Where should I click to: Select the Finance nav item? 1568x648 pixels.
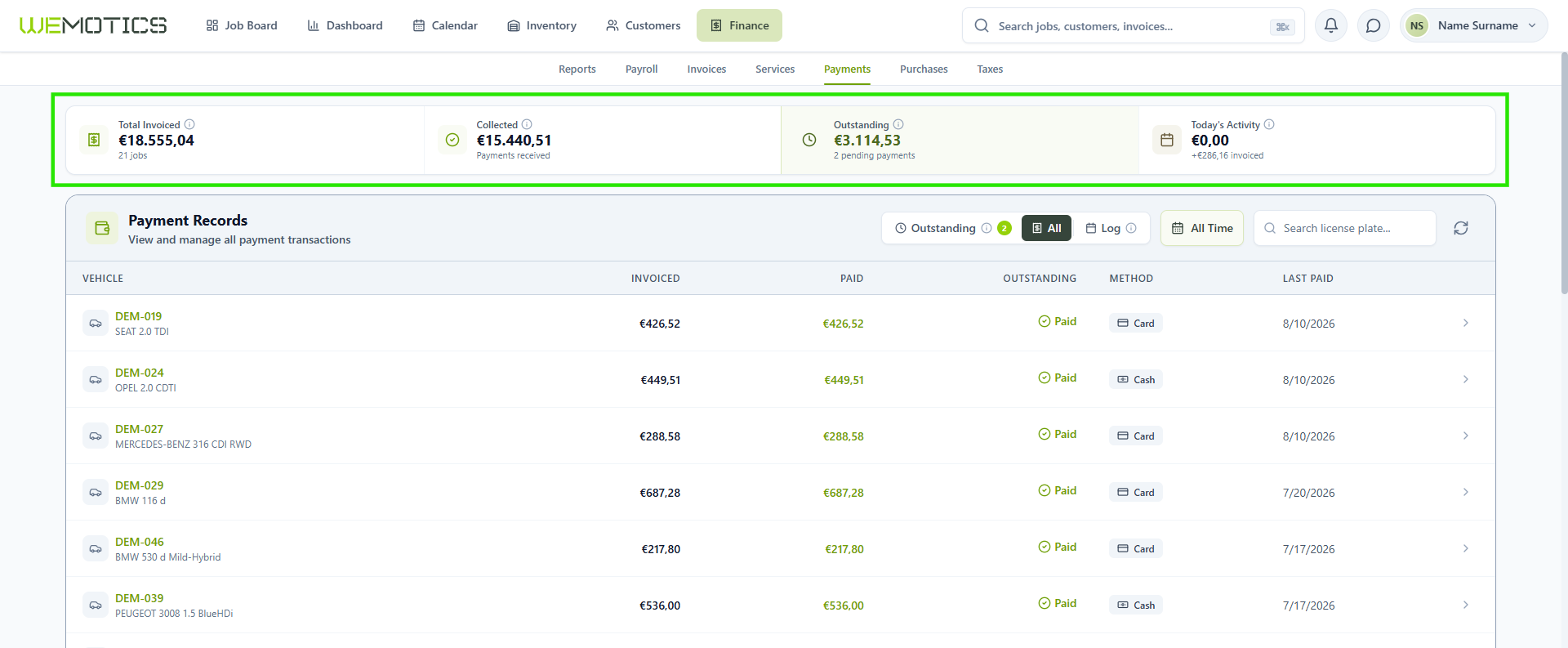(739, 25)
